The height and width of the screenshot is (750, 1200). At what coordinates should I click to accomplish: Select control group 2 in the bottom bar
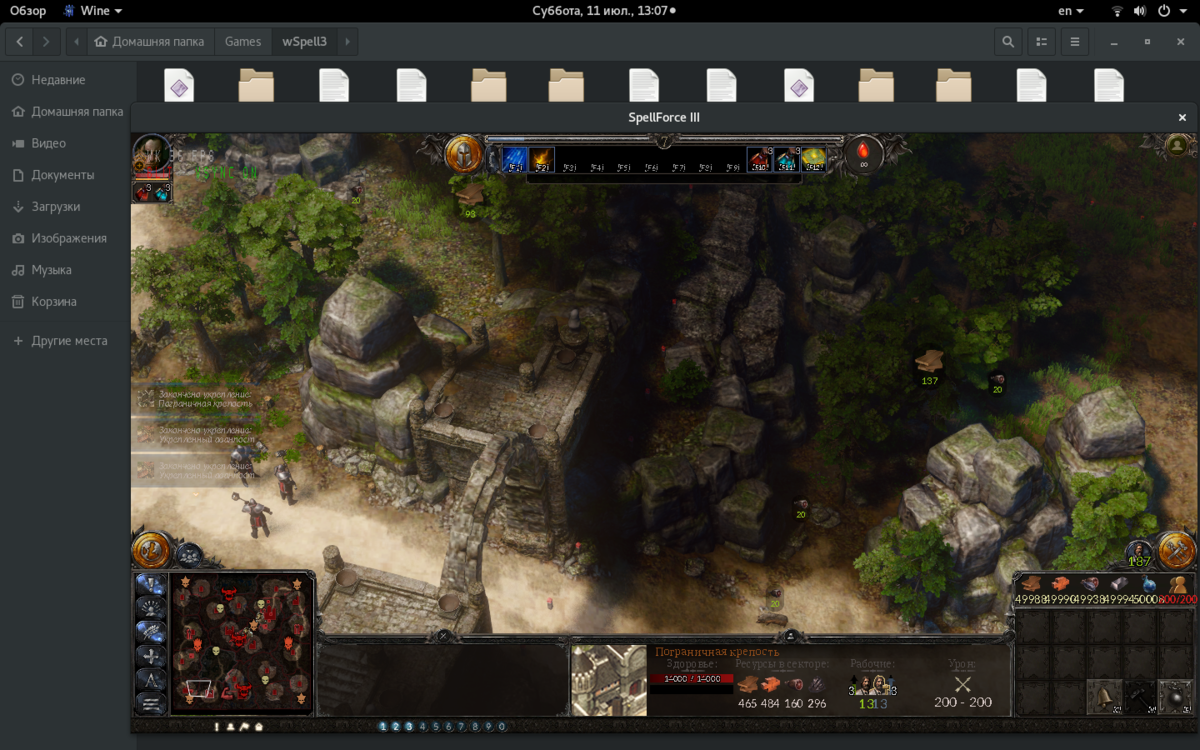[x=396, y=727]
